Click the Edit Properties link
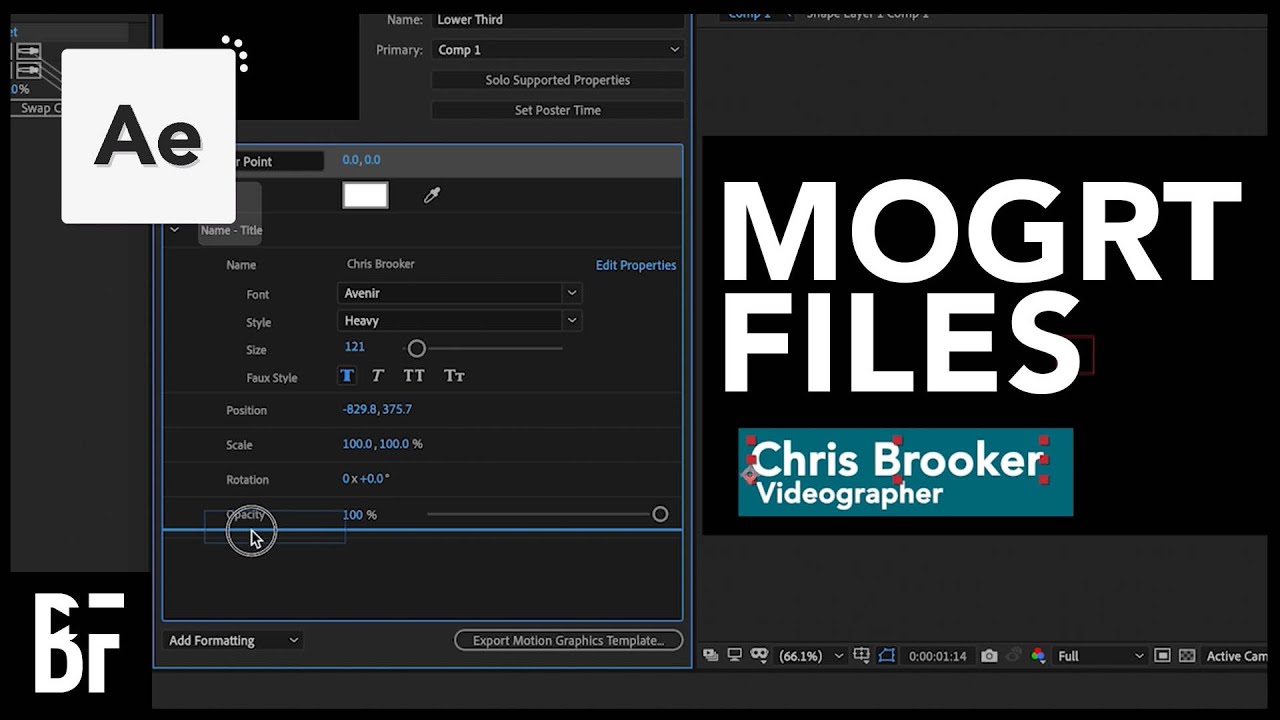This screenshot has height=720, width=1280. (x=636, y=265)
